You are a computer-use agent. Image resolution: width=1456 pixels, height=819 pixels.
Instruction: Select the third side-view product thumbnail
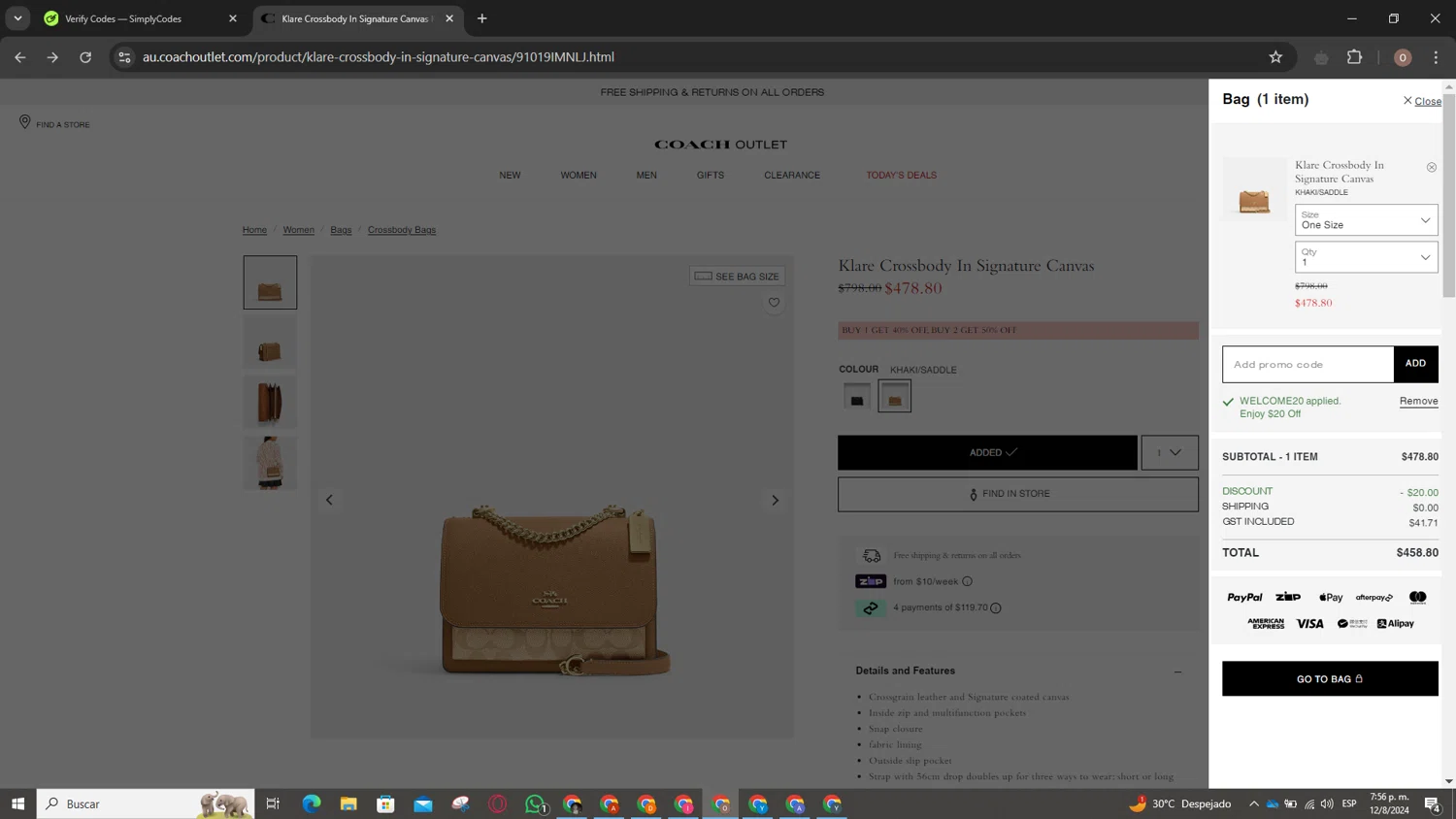pyautogui.click(x=270, y=403)
